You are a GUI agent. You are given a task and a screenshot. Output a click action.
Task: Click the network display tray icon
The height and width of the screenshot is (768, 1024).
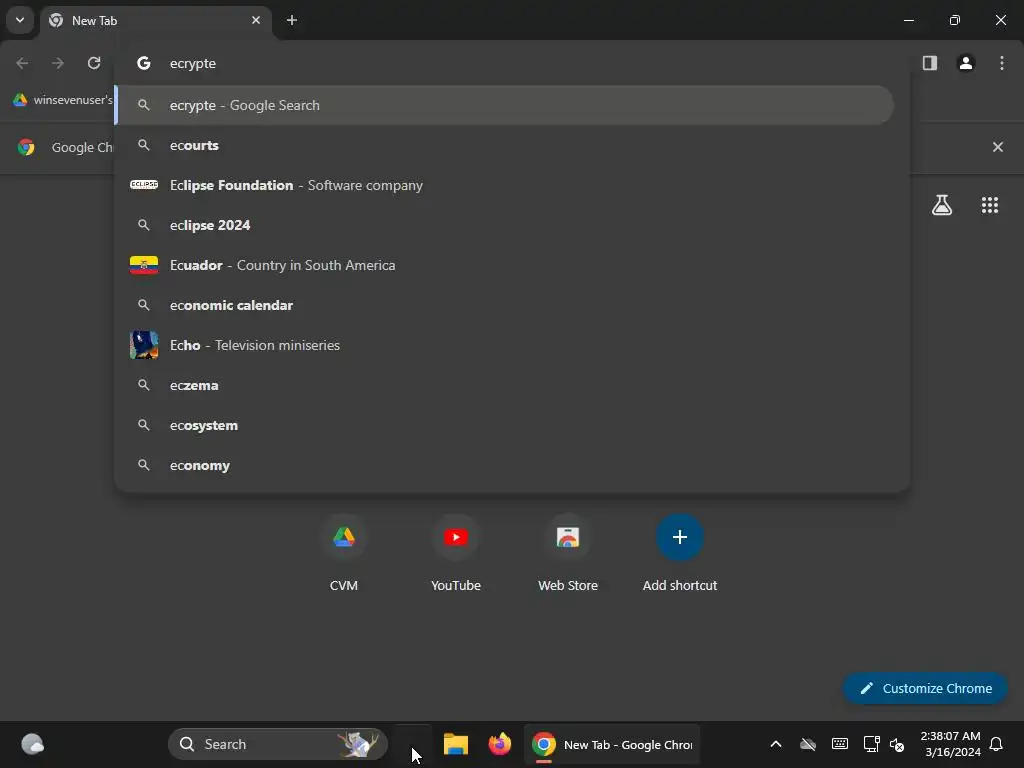tap(871, 744)
